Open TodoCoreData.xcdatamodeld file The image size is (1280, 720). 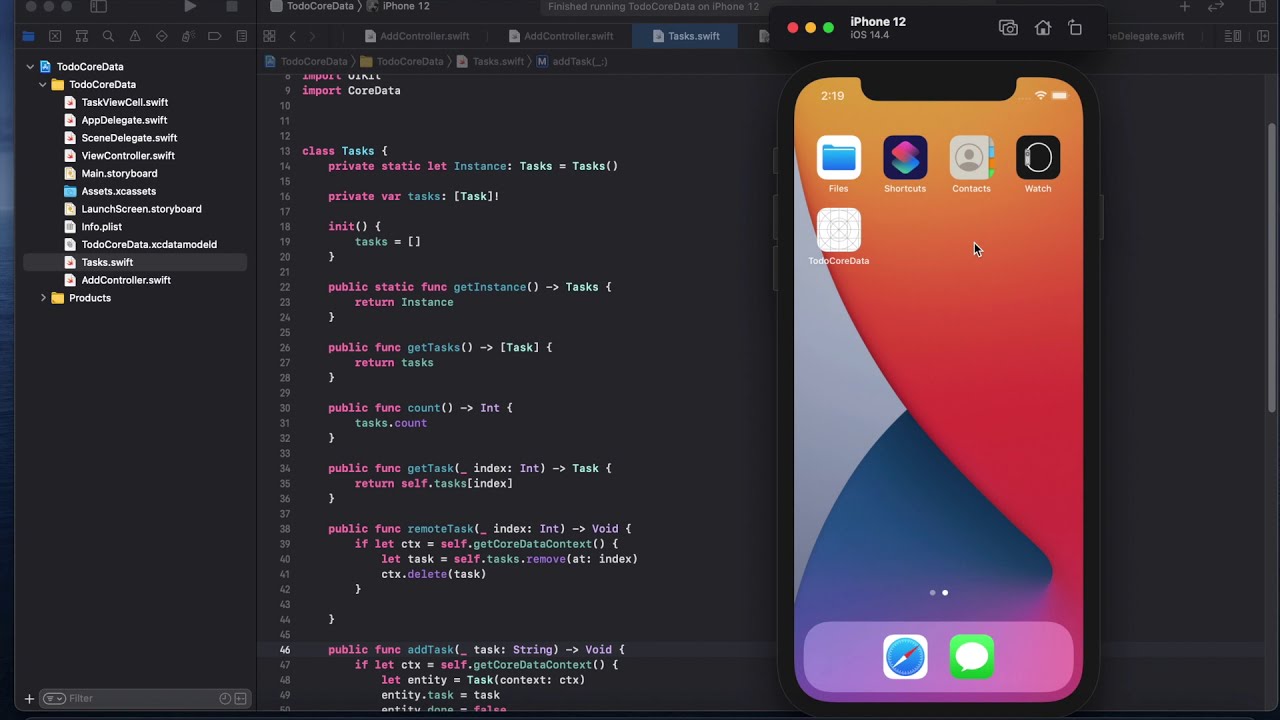pyautogui.click(x=149, y=244)
